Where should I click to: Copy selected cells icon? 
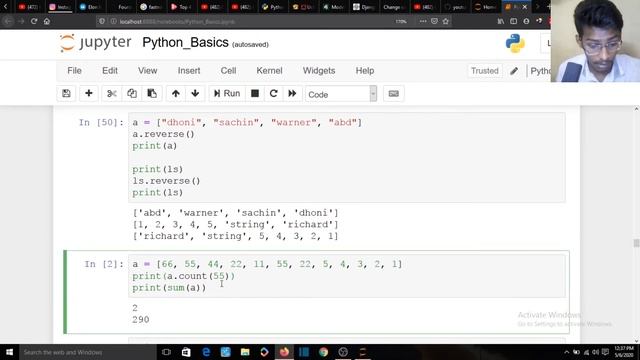(131, 93)
